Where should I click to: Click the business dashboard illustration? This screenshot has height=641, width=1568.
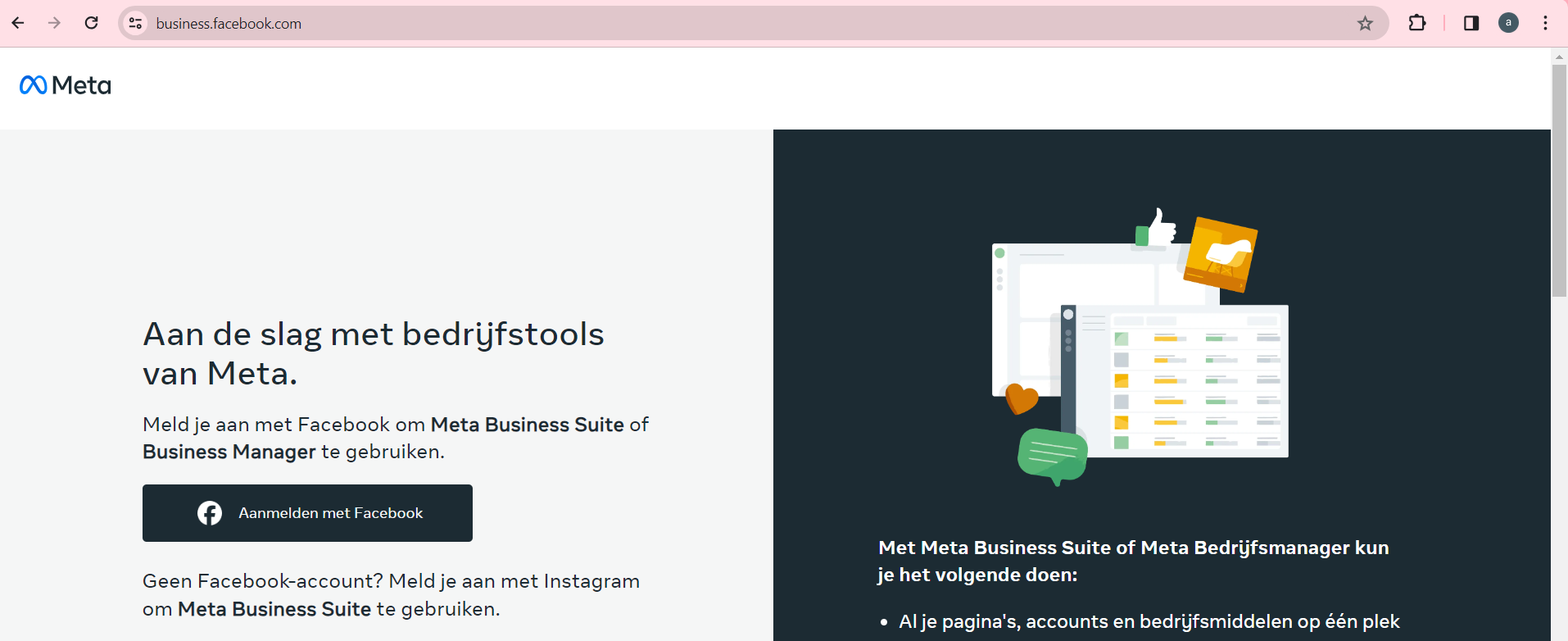point(1140,347)
